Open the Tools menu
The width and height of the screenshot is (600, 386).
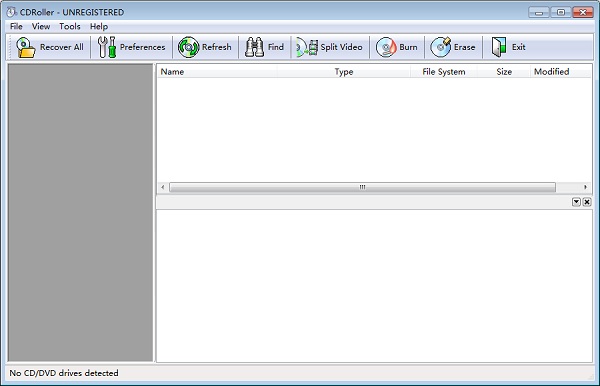[70, 26]
